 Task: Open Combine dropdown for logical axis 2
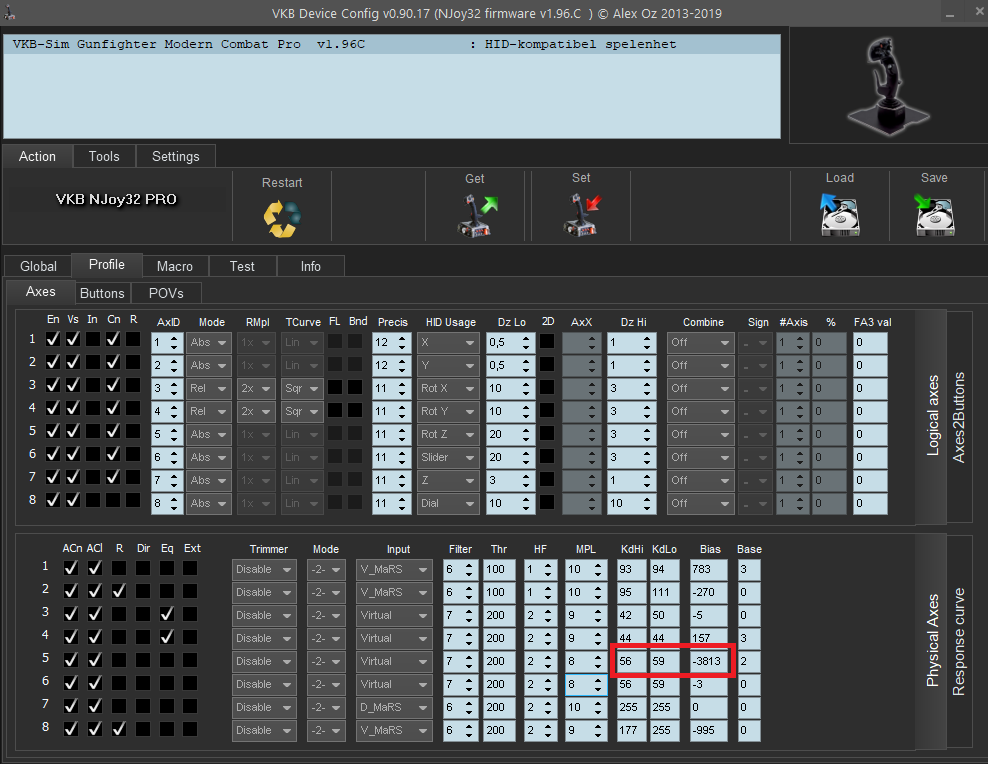[699, 365]
